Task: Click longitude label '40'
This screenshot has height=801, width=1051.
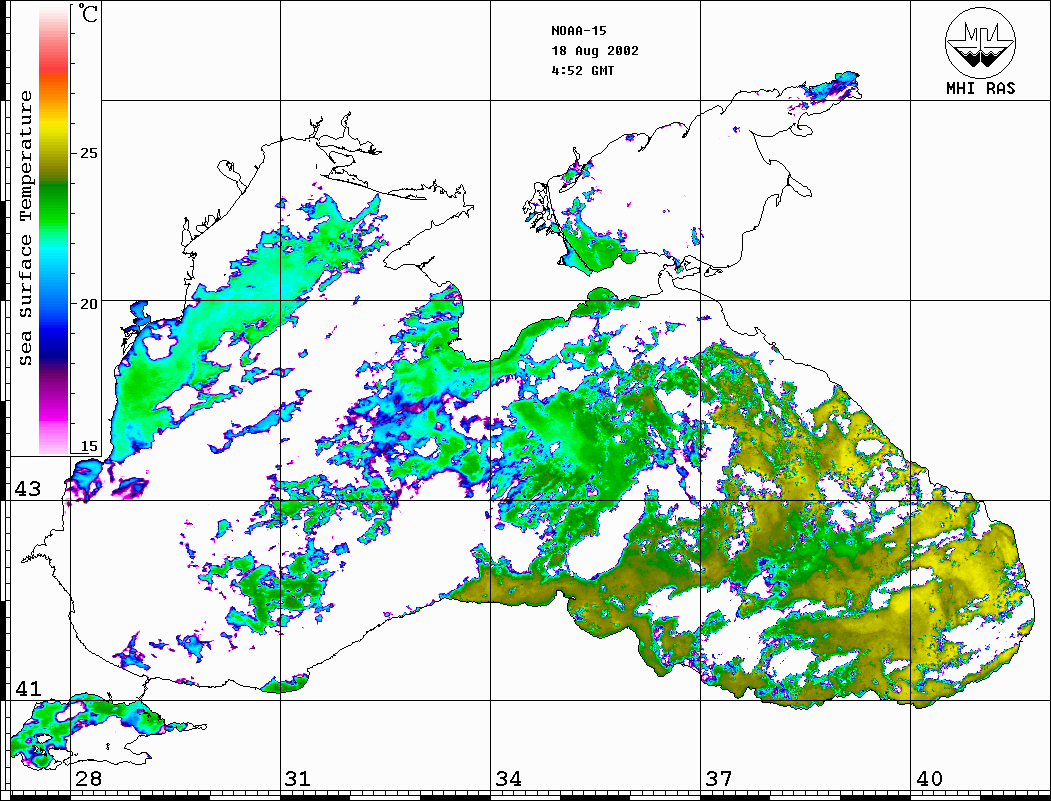Action: point(929,778)
